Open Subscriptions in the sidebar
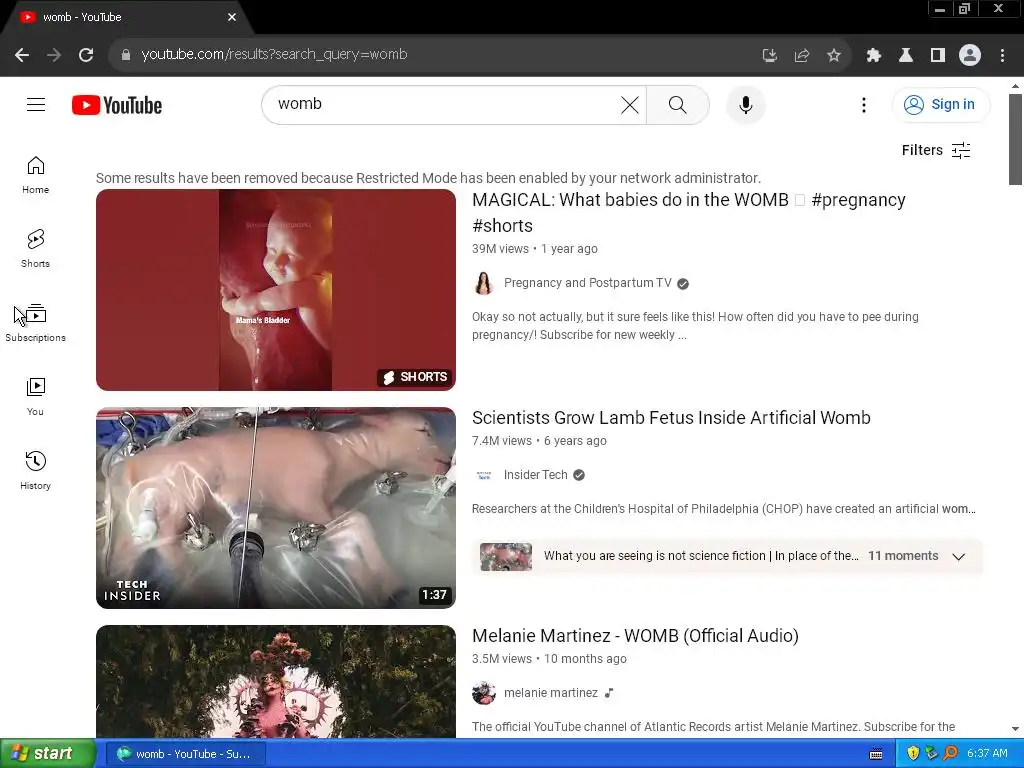 click(35, 323)
